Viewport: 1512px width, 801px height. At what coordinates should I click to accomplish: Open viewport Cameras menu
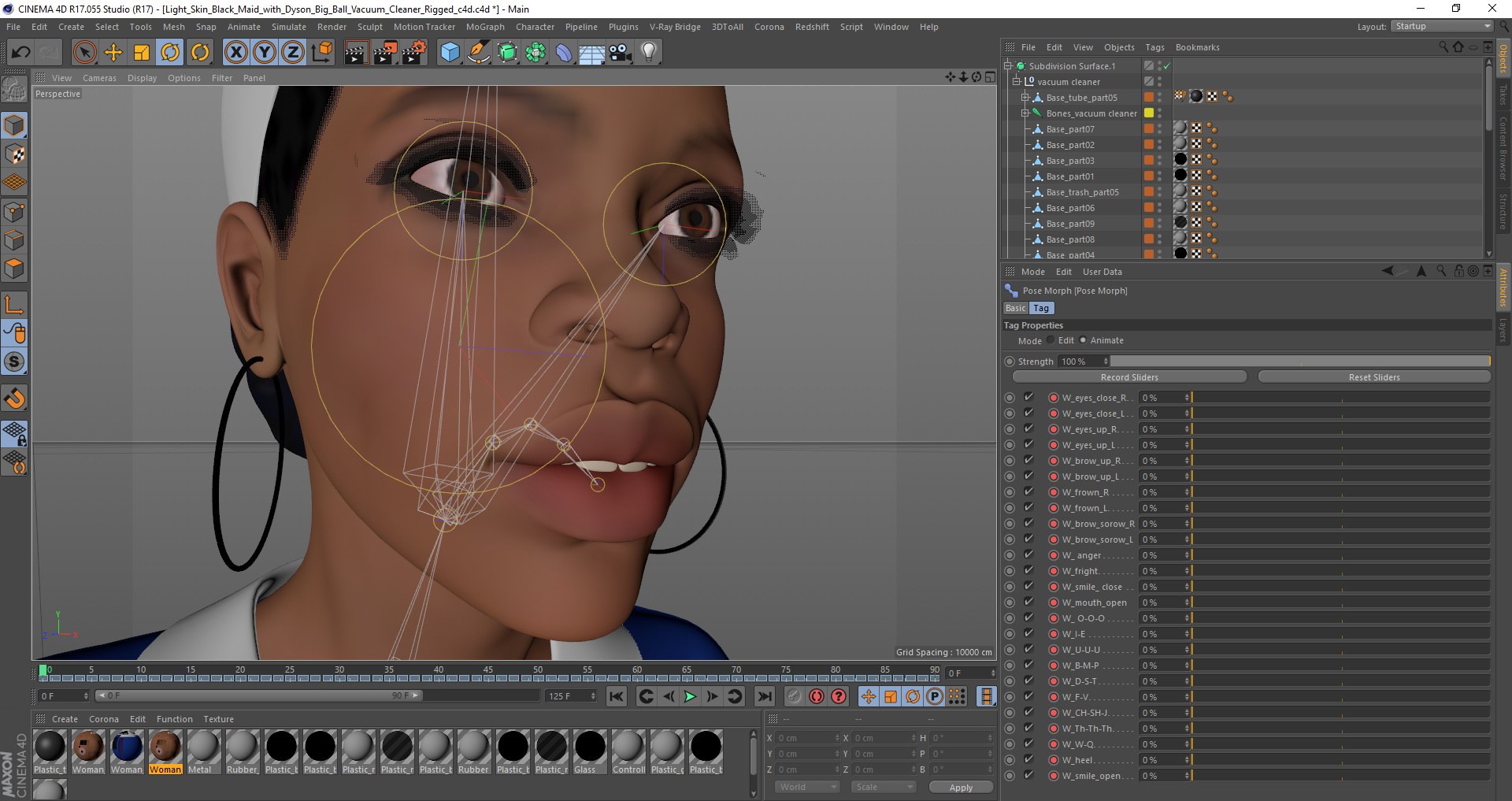tap(99, 78)
